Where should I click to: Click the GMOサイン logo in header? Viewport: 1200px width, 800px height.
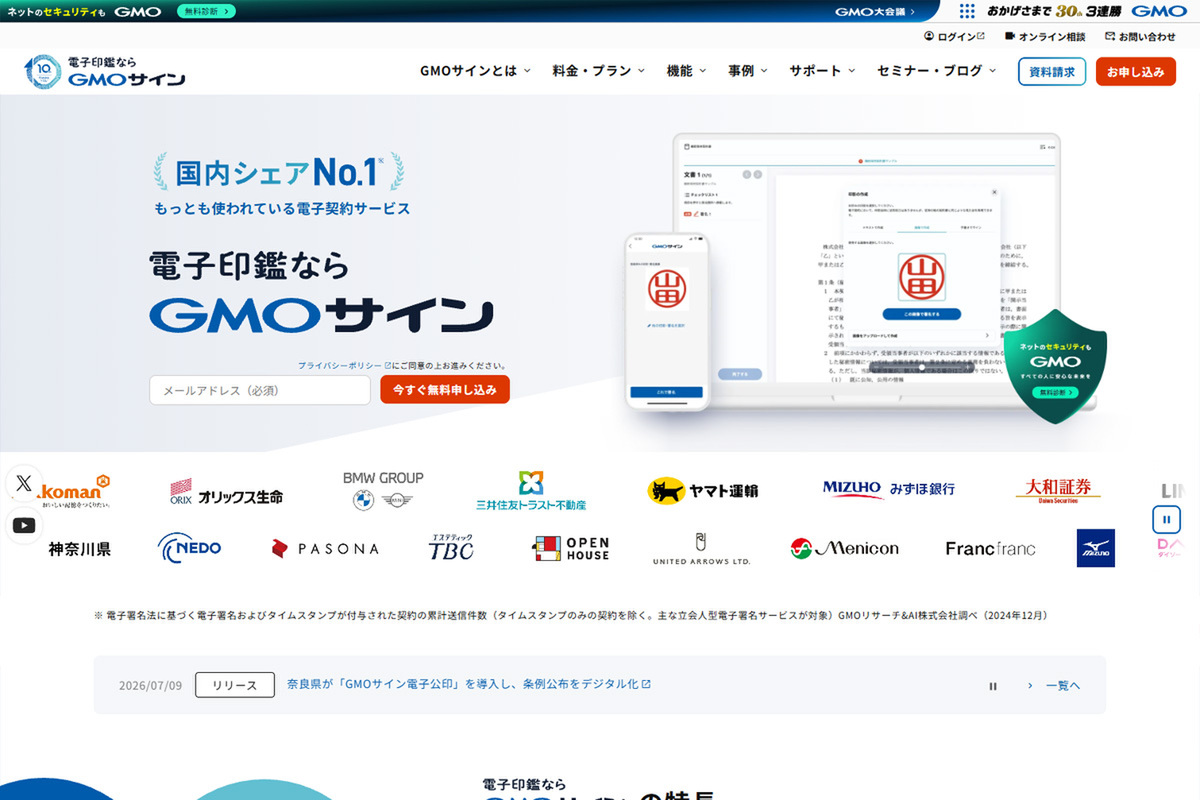(105, 71)
